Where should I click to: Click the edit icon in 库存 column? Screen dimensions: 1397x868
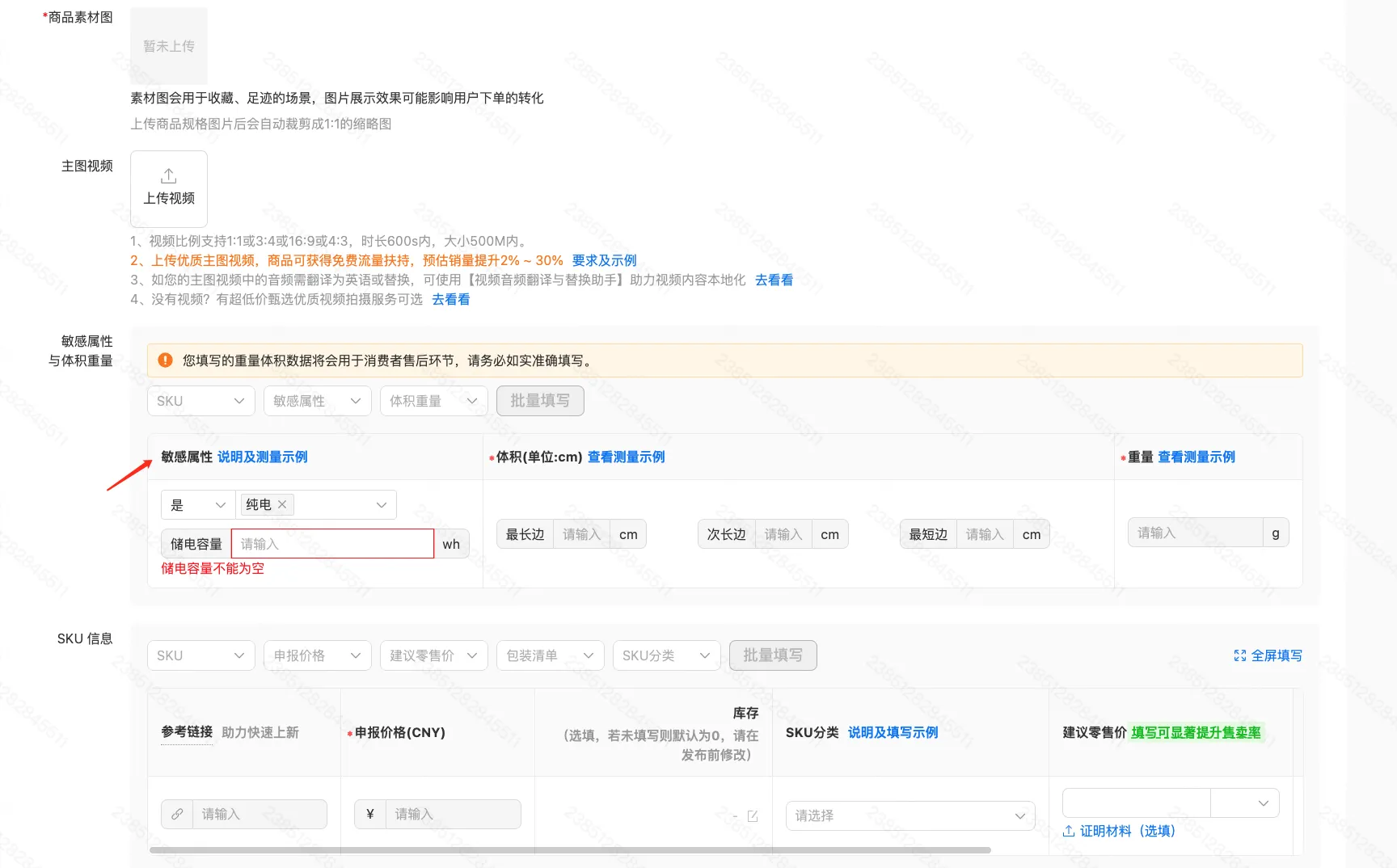752,815
